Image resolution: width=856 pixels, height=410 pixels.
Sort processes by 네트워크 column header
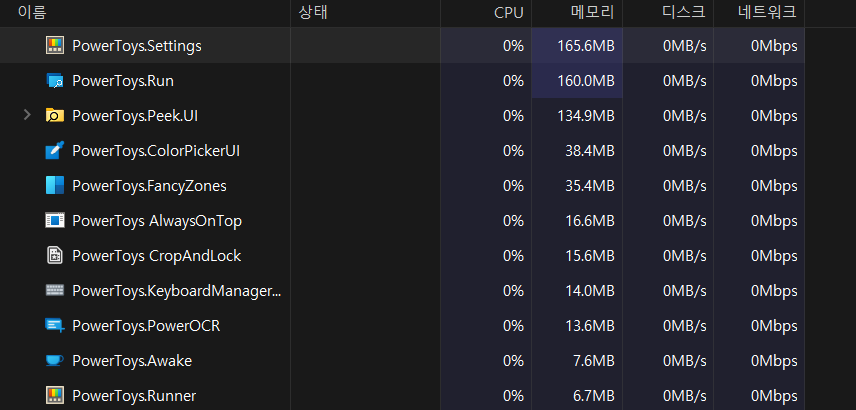point(768,13)
